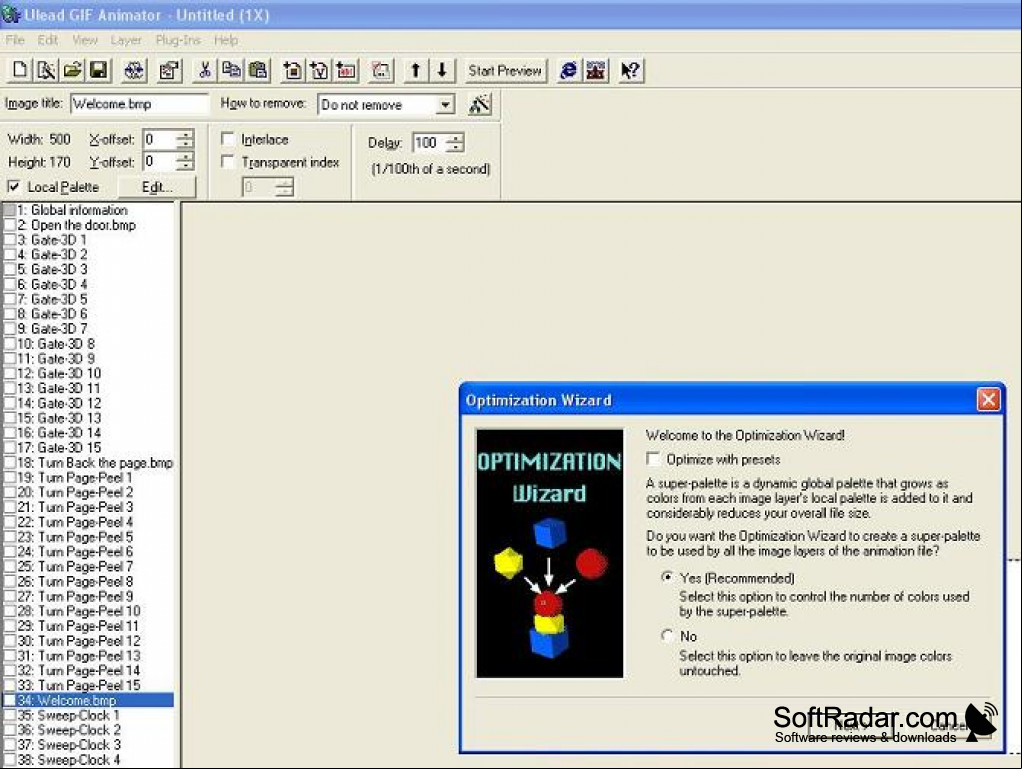Check Optimize with presets
The image size is (1022, 769).
tap(652, 459)
